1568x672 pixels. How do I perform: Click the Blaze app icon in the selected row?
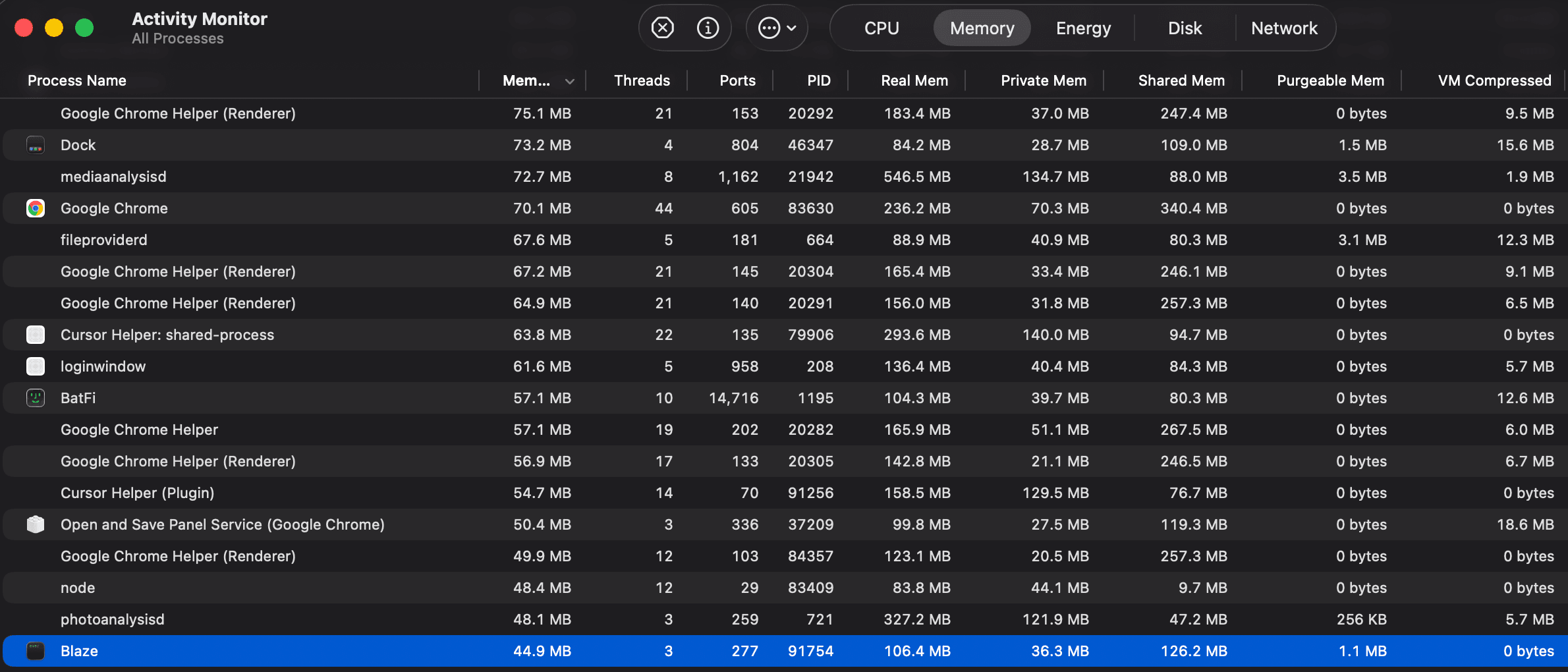pos(36,651)
